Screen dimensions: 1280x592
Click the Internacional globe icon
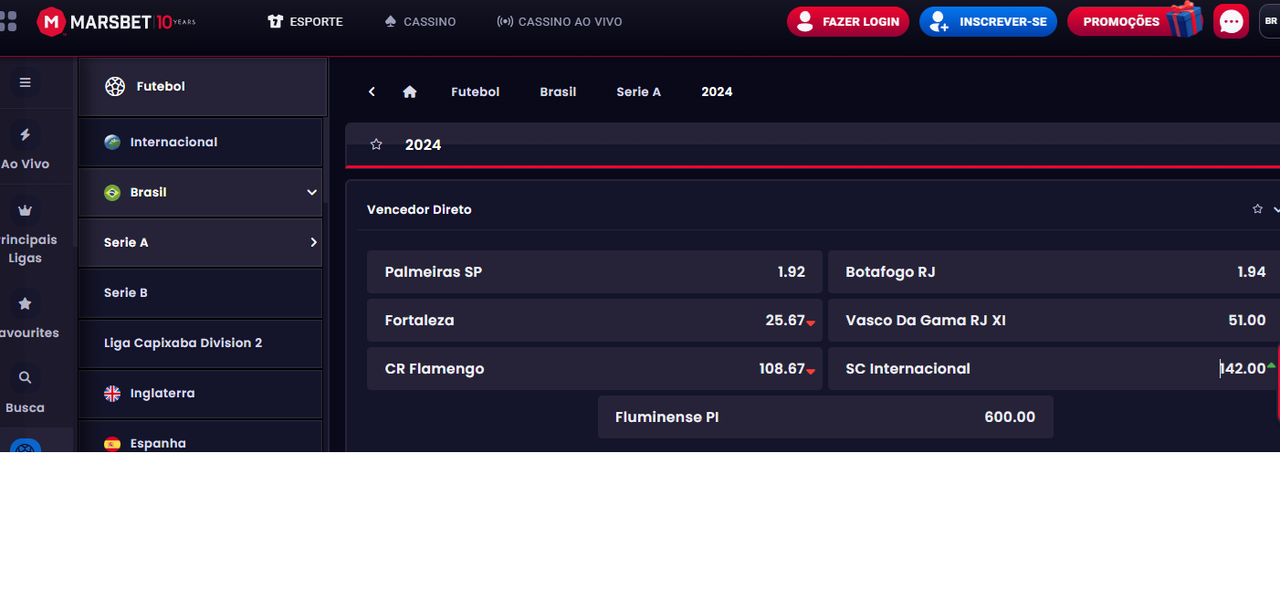click(x=112, y=142)
